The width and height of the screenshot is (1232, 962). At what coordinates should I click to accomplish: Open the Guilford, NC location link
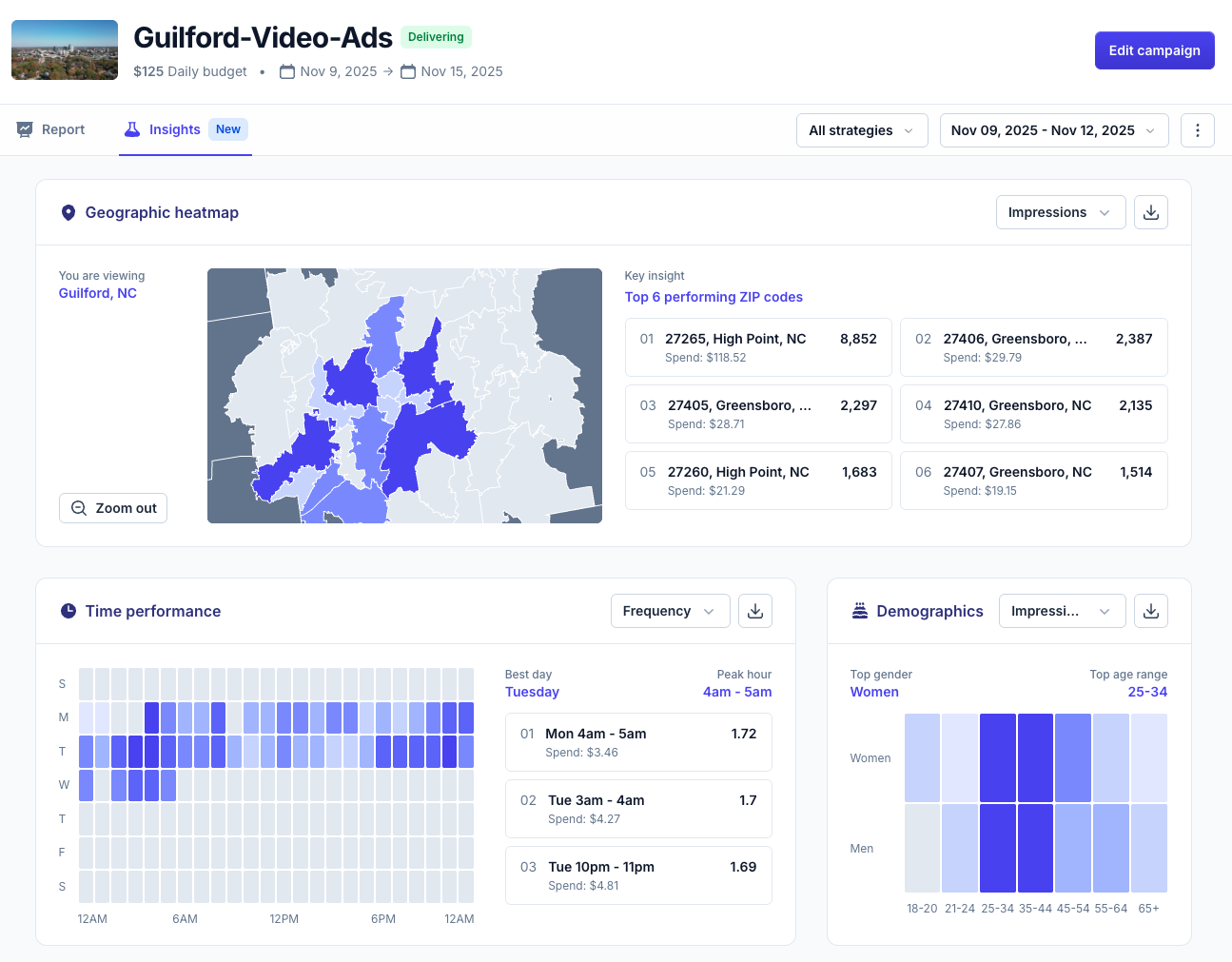click(98, 293)
